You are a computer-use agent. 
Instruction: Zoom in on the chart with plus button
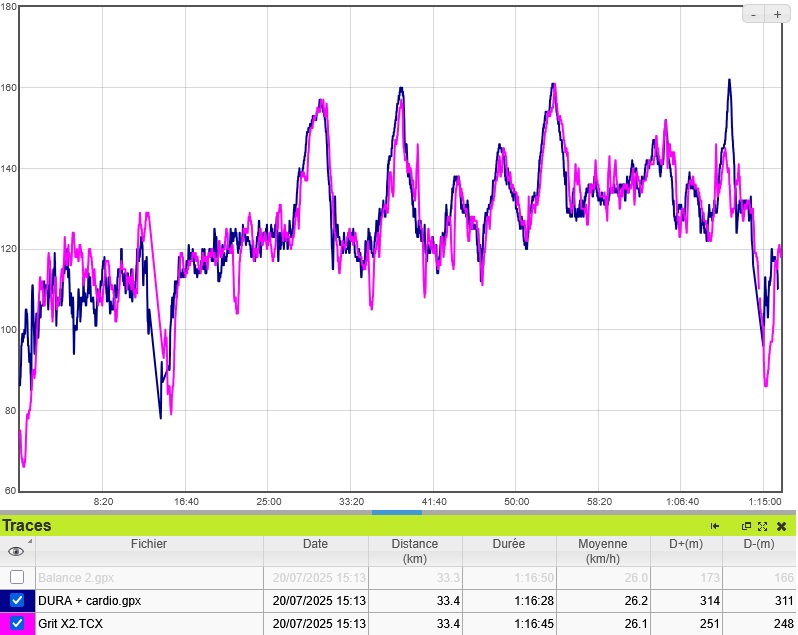777,14
